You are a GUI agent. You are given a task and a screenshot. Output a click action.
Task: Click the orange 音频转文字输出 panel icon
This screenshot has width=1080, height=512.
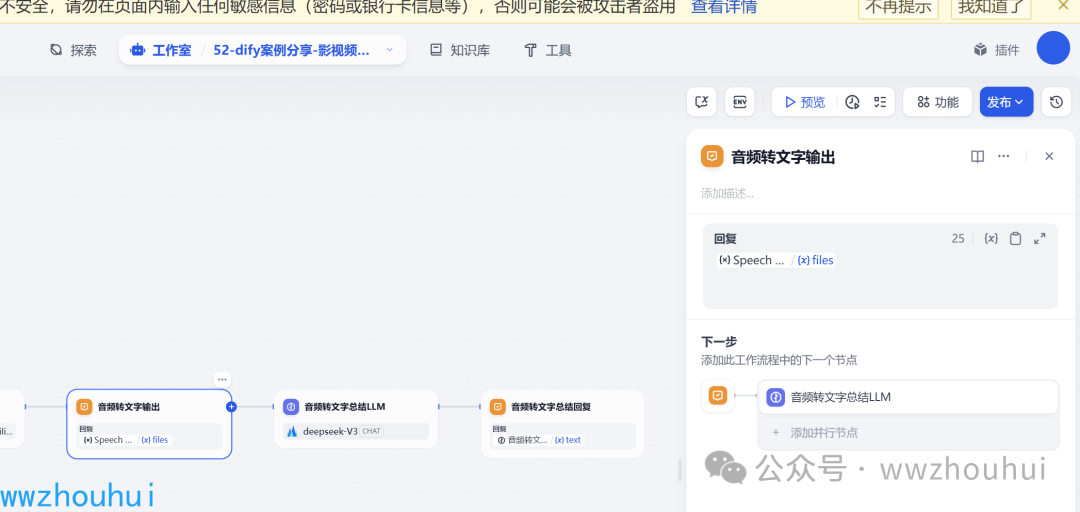coord(712,156)
